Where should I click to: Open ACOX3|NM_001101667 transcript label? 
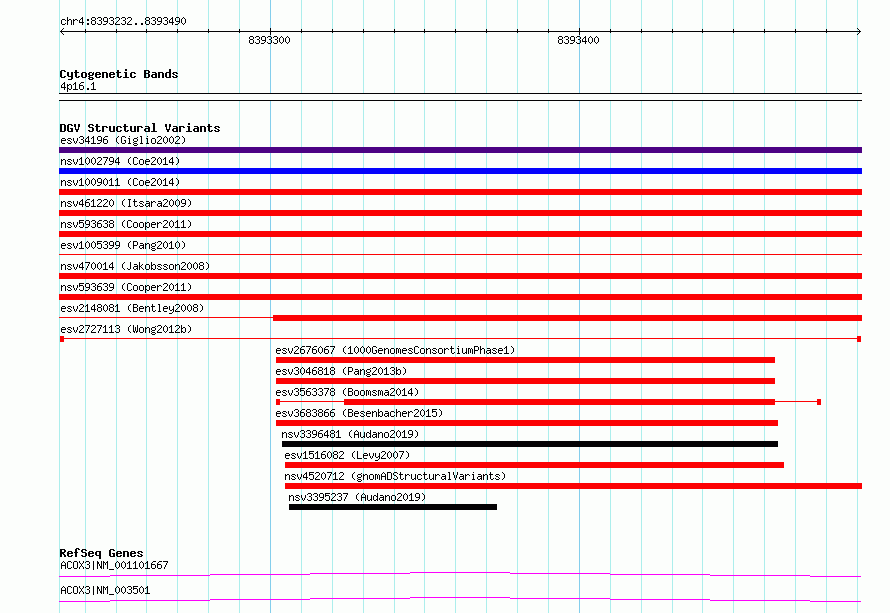tap(114, 565)
